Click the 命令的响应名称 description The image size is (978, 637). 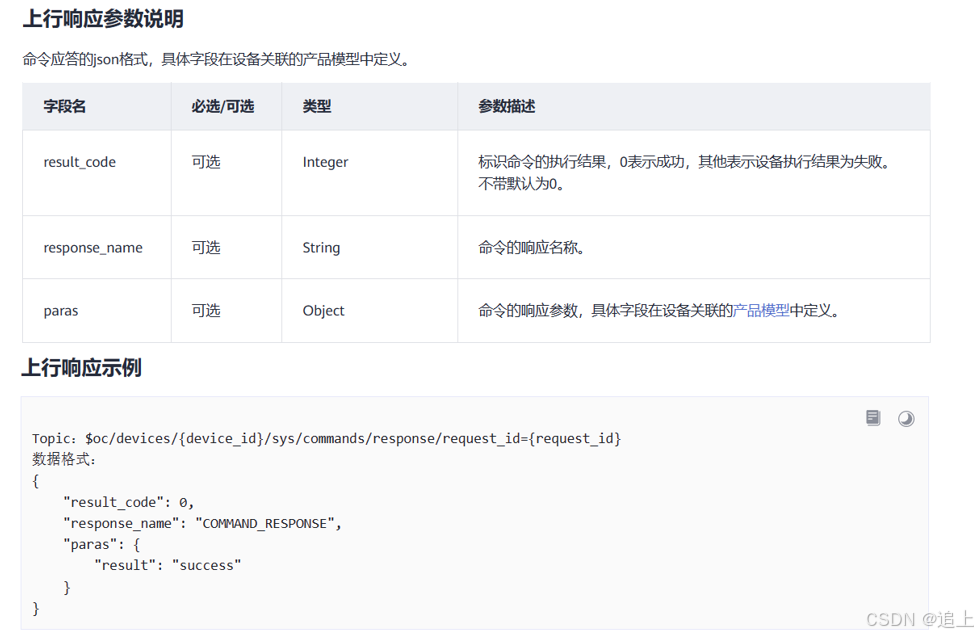pos(531,248)
